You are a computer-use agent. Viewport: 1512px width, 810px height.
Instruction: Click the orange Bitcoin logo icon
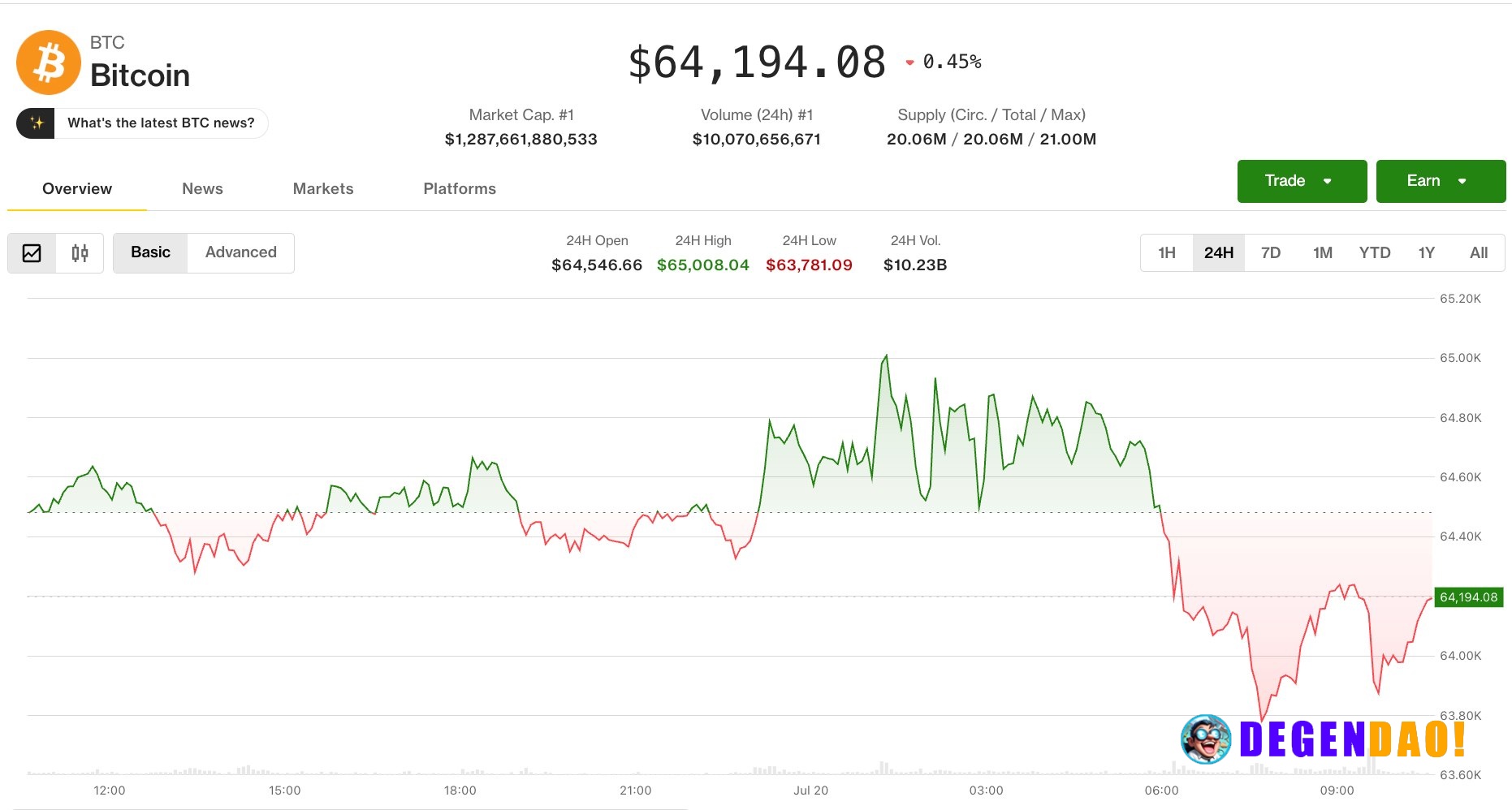tap(49, 62)
